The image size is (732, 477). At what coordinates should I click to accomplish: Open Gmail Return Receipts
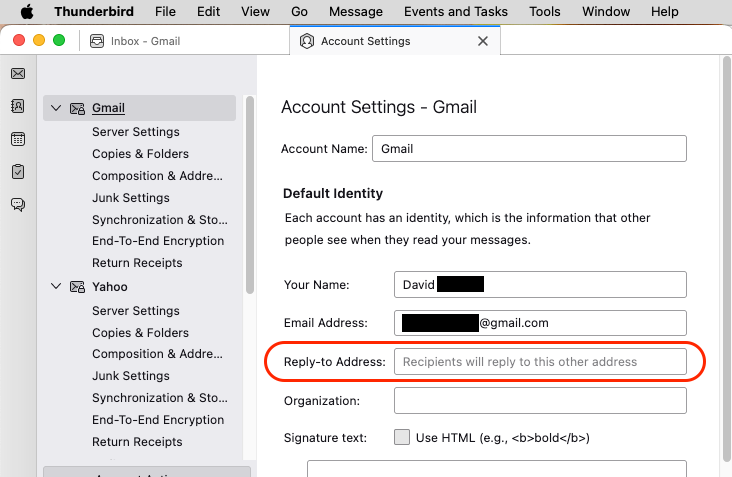pyautogui.click(x=137, y=263)
